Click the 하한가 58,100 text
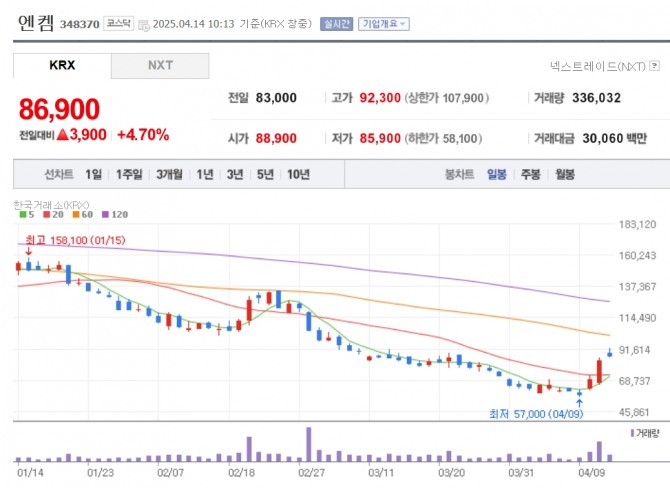This screenshot has height=488, width=670. (443, 138)
